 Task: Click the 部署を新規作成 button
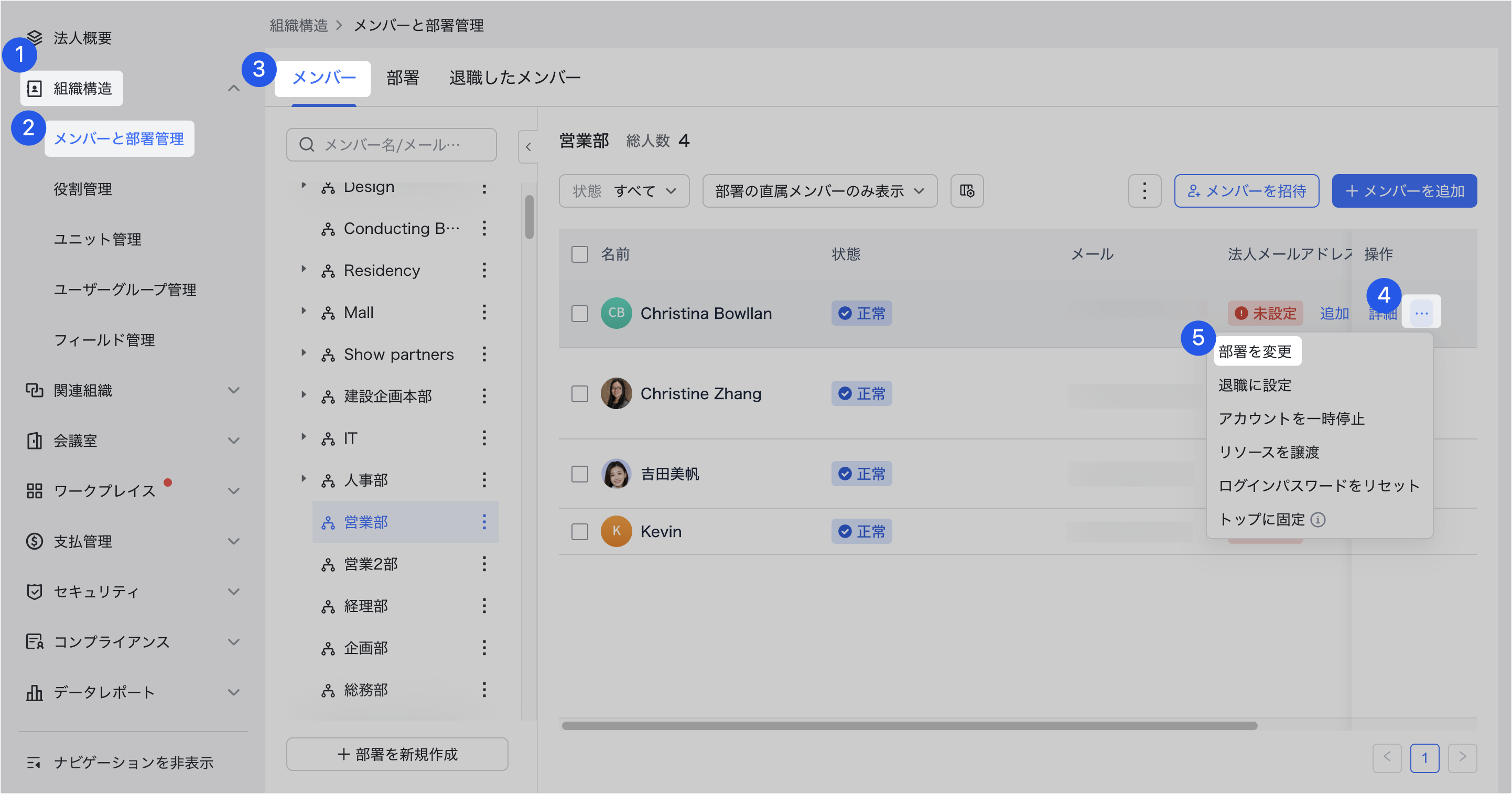(x=397, y=754)
